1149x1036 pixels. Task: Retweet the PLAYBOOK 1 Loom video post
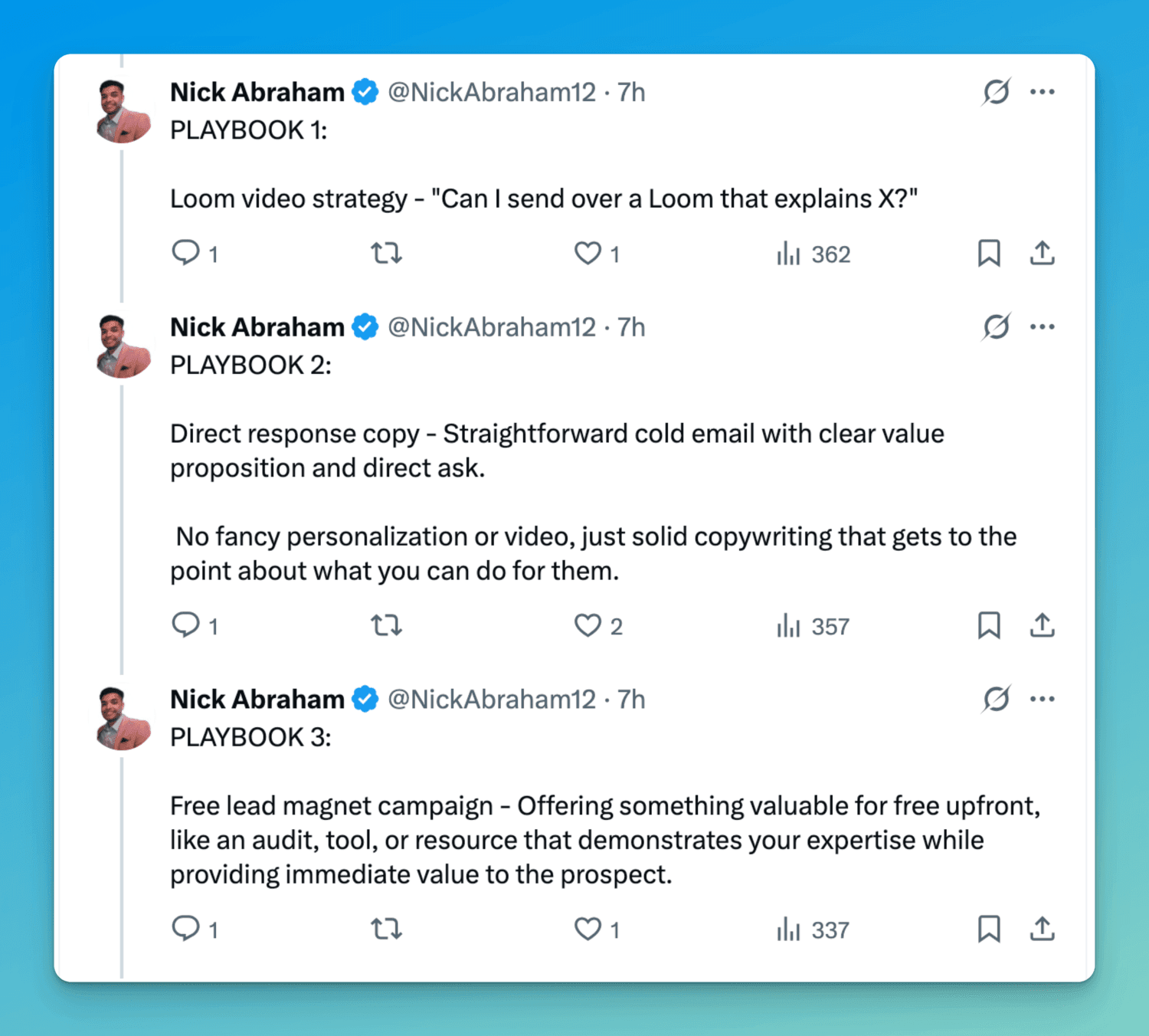tap(387, 253)
